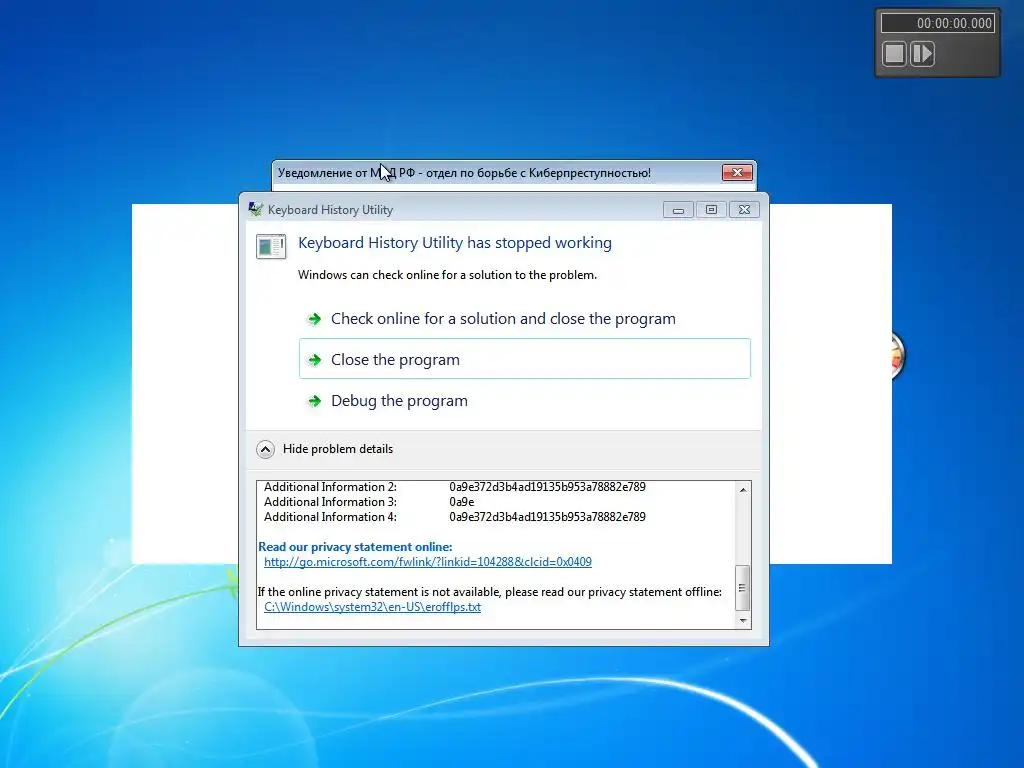Open the Microsoft privacy statement fwlink URL
The width and height of the screenshot is (1024, 768).
428,562
